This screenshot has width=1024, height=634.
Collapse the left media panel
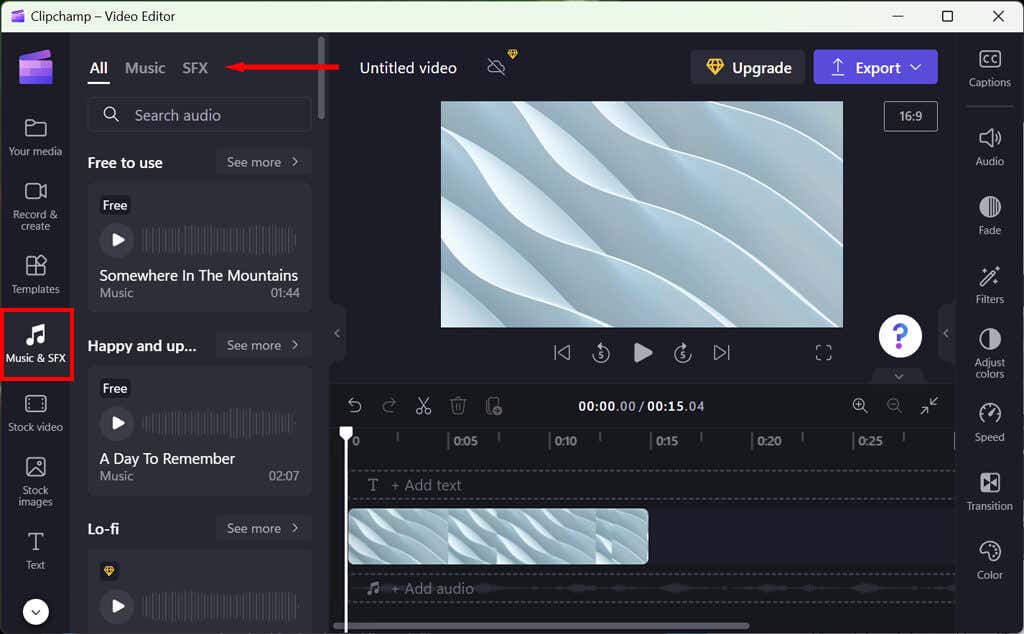[x=337, y=333]
